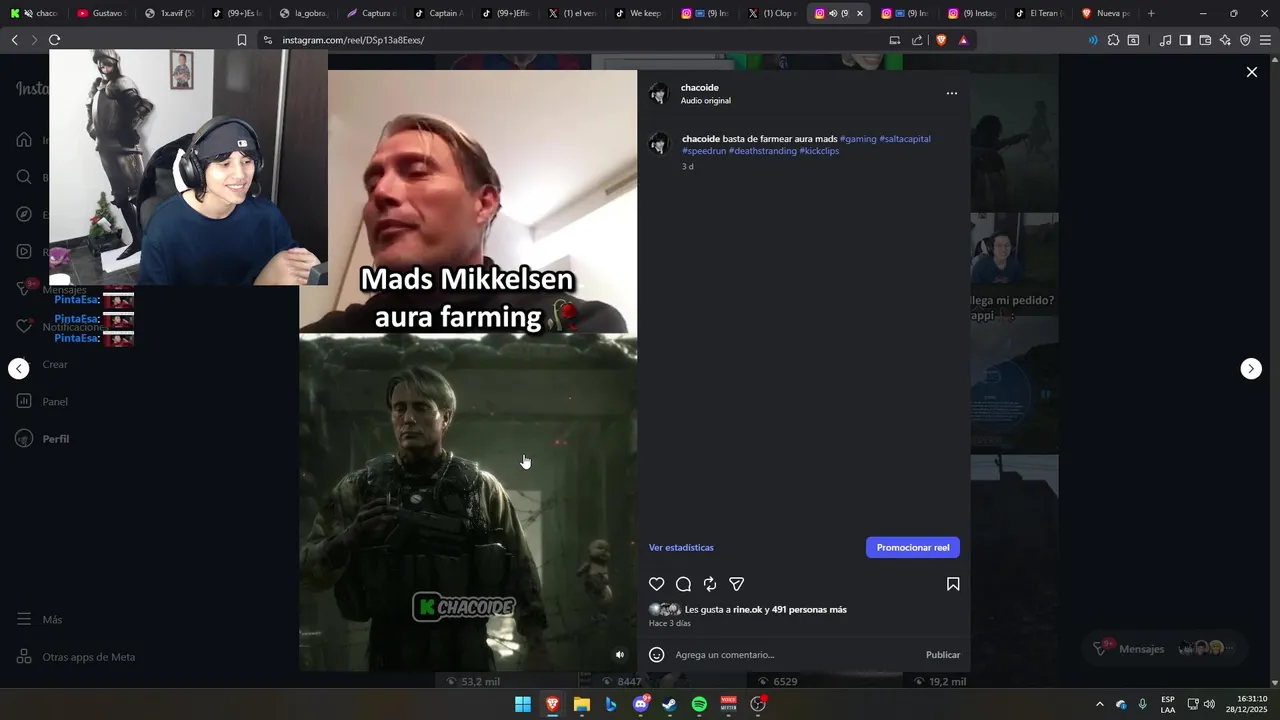1280x720 pixels.
Task: Open the browser playlist music note icon
Action: pyautogui.click(x=1165, y=40)
